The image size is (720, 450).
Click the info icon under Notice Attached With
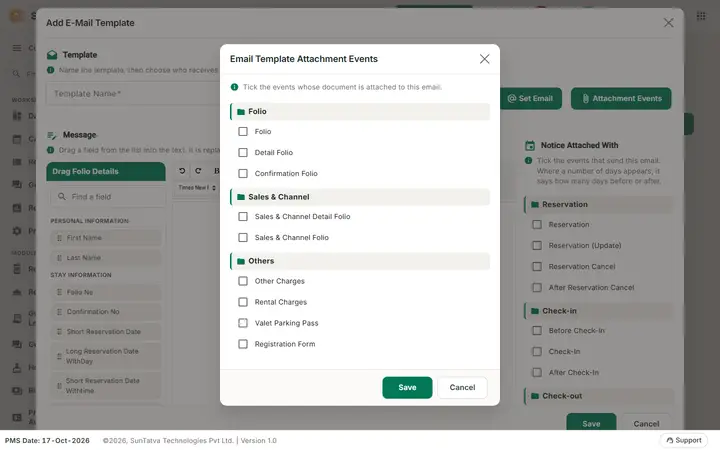529,161
